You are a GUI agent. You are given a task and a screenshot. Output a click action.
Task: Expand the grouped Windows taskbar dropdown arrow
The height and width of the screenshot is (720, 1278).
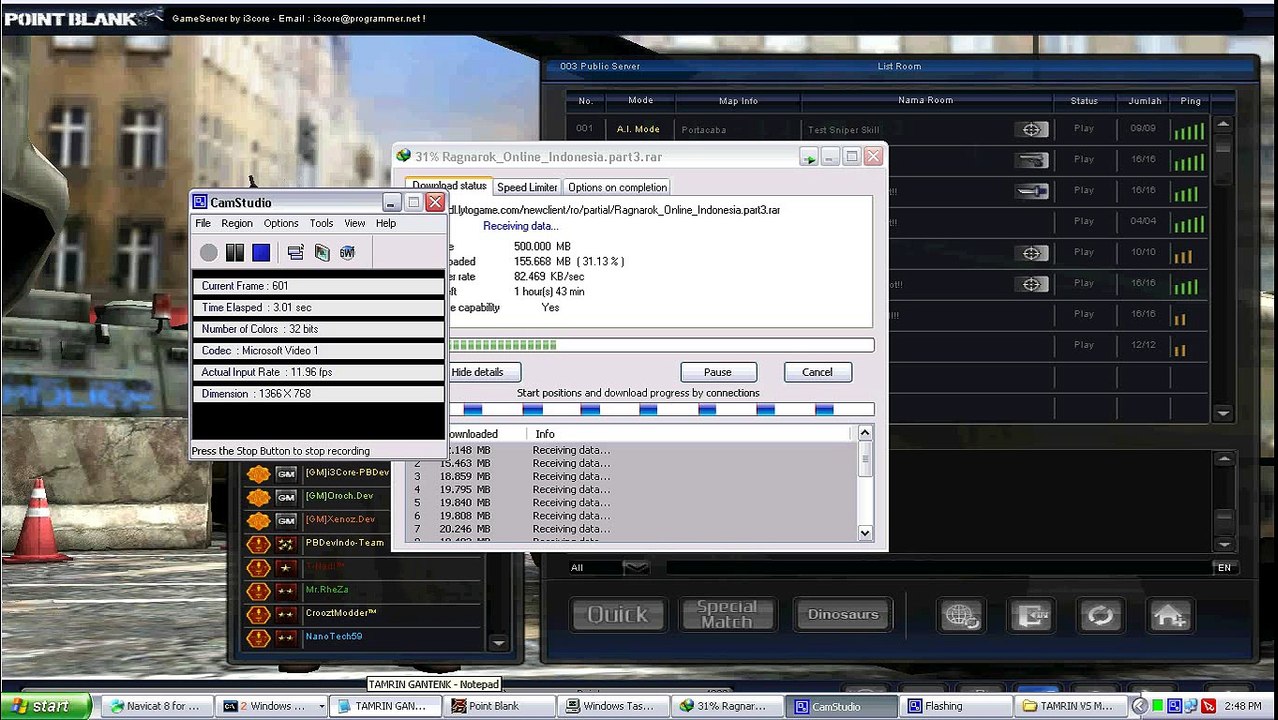click(321, 706)
